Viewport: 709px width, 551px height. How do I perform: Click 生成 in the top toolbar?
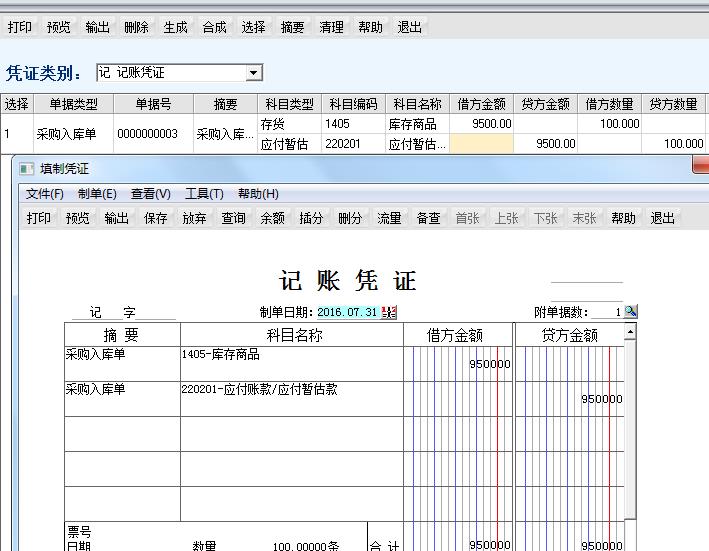pyautogui.click(x=176, y=27)
